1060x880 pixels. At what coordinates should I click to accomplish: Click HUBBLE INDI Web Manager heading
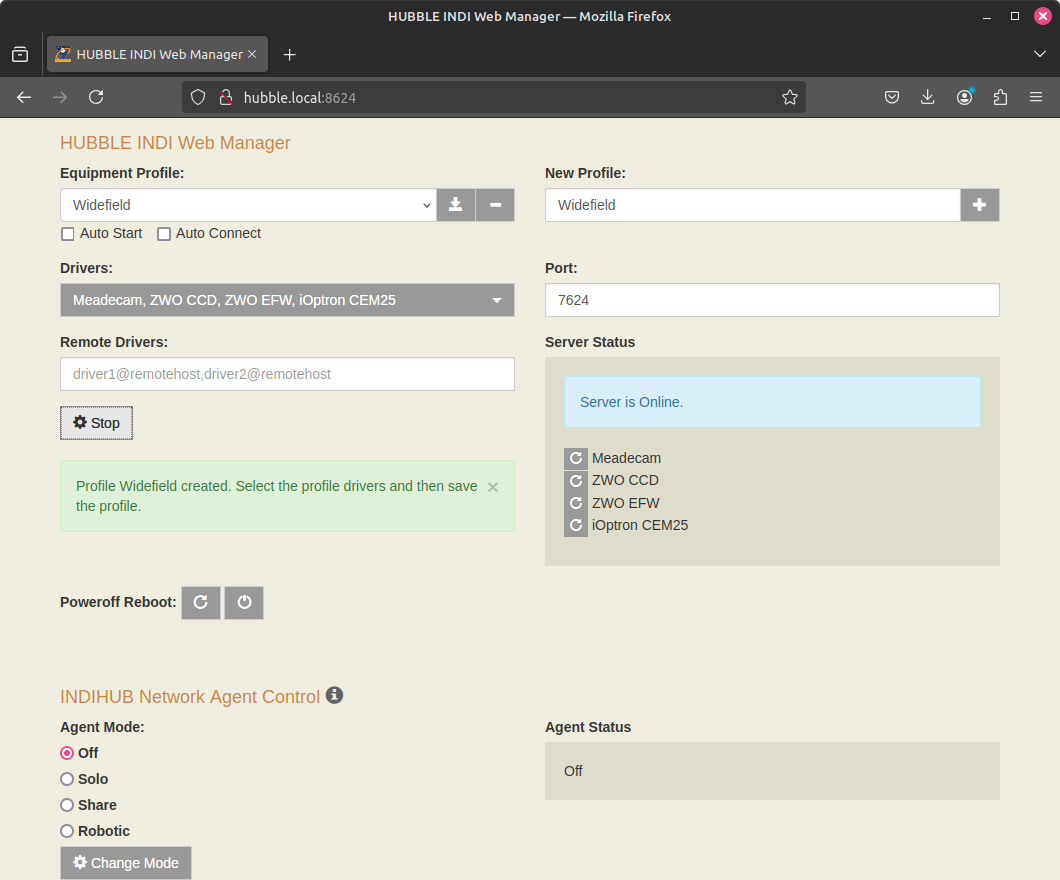pos(175,143)
